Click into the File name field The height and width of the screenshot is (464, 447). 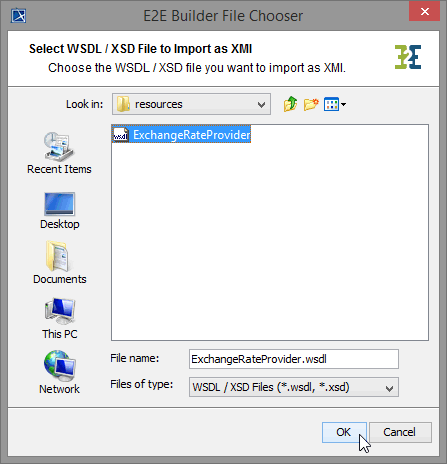click(x=294, y=359)
